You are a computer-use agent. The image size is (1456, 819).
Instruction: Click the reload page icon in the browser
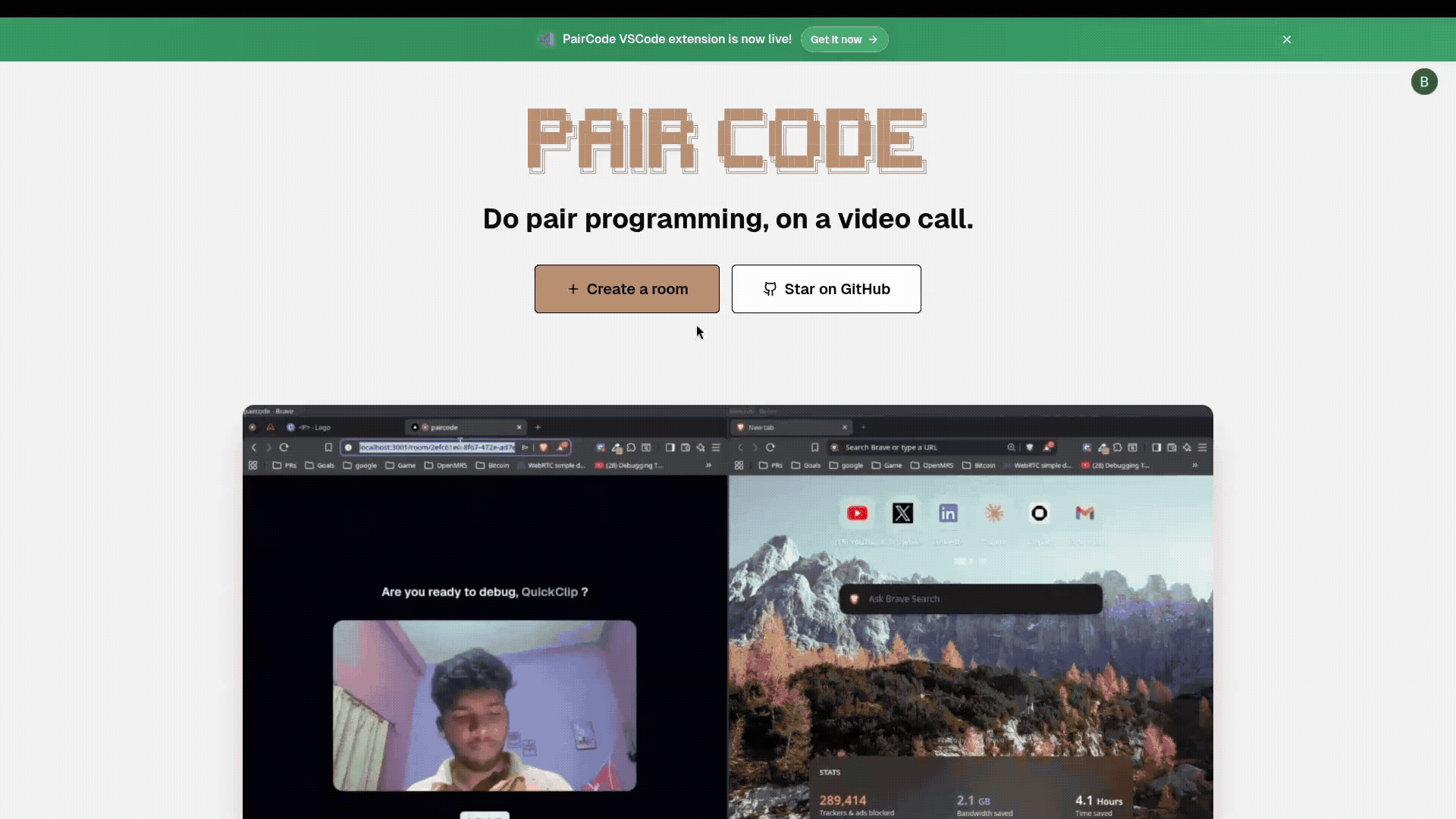pyautogui.click(x=283, y=447)
